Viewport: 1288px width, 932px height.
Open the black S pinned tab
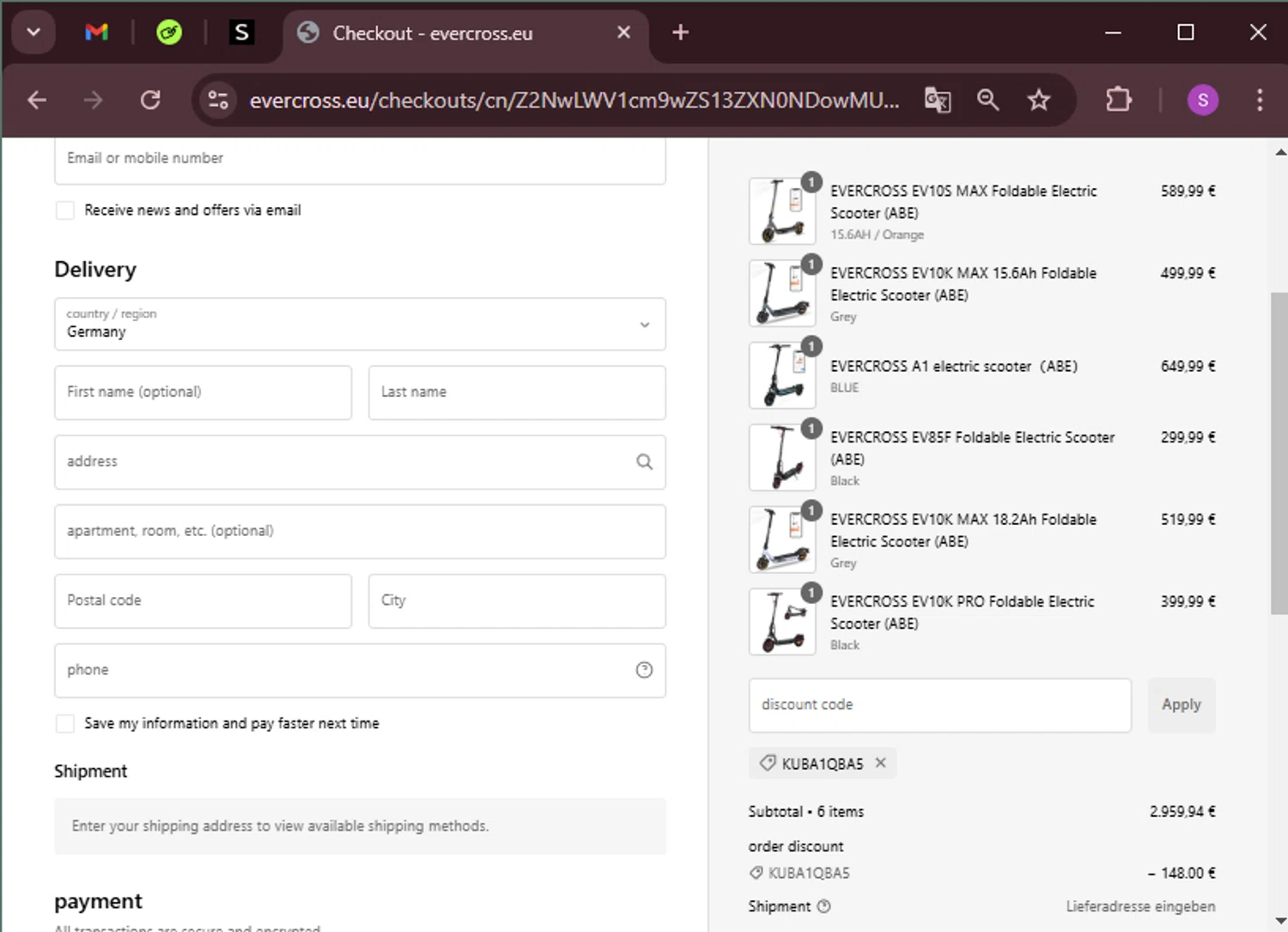click(241, 33)
